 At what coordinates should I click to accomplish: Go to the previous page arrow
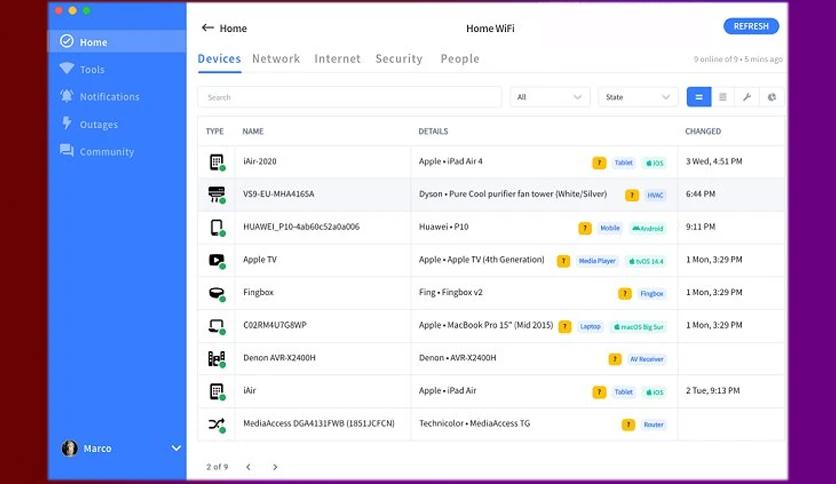tap(248, 467)
